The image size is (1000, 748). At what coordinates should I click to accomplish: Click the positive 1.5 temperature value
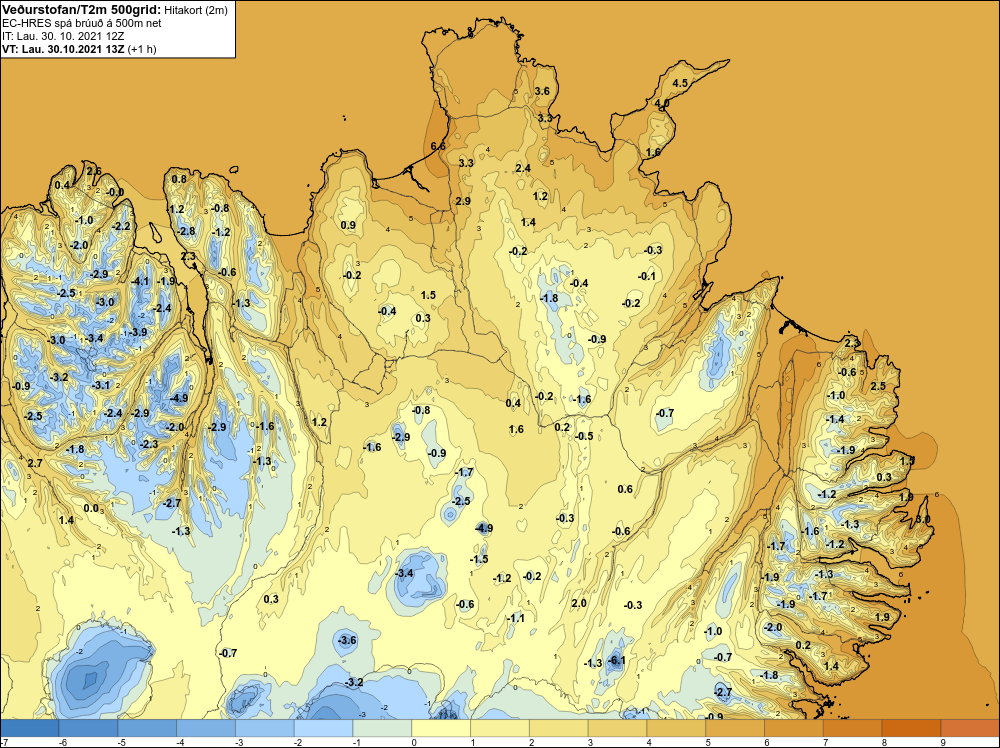tap(428, 295)
